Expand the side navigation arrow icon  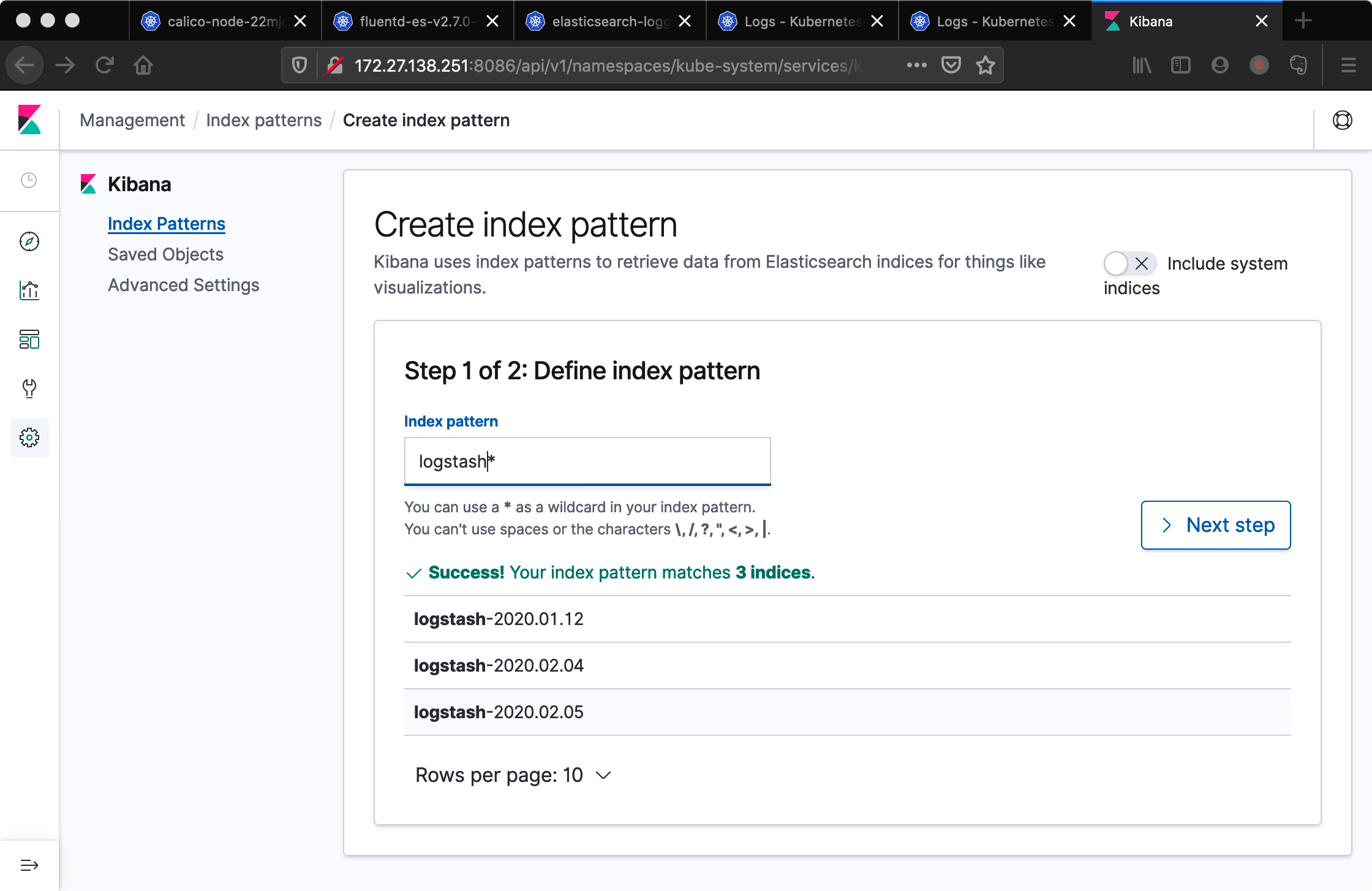click(29, 865)
